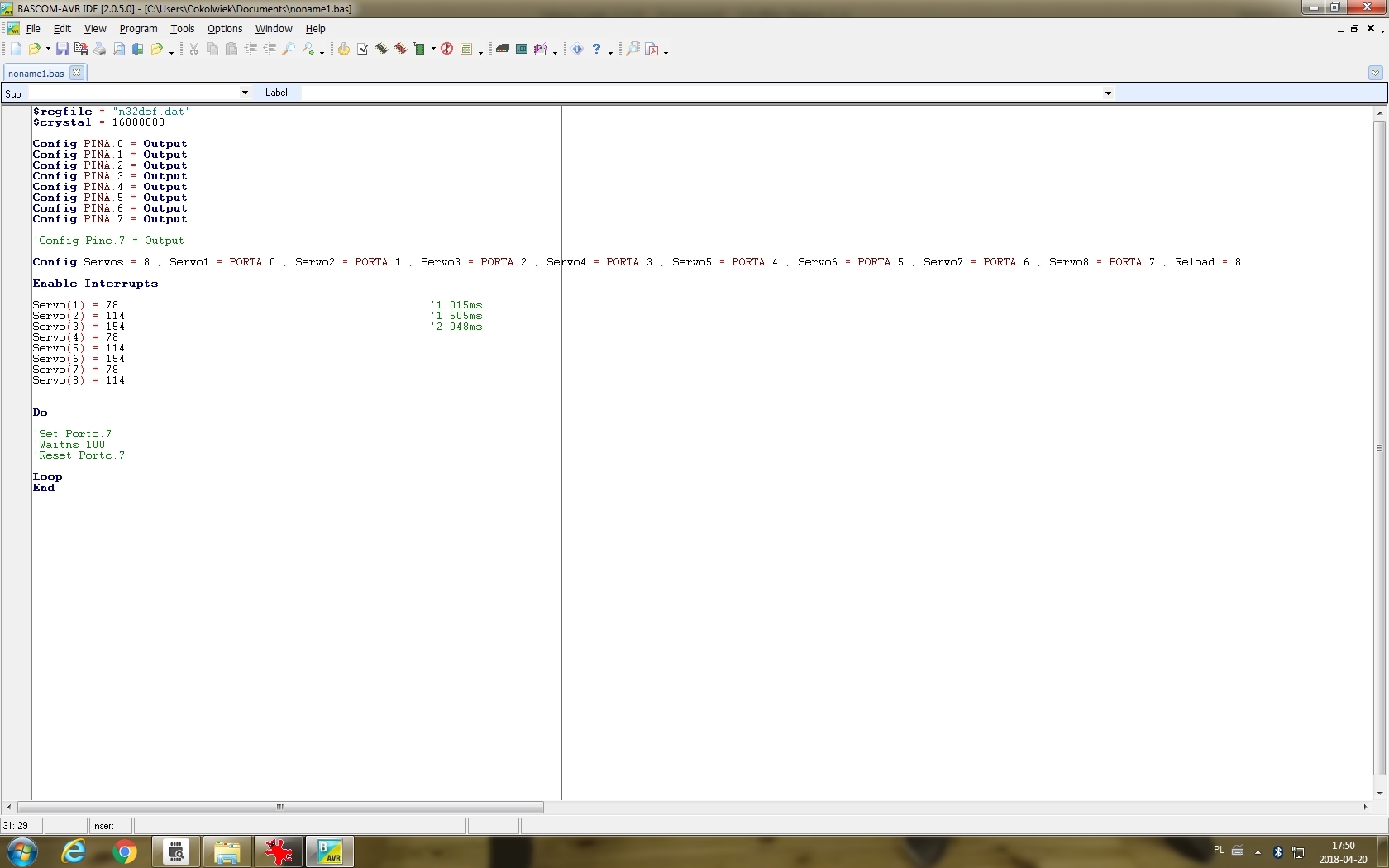Click the red circular stop-style toolbar icon
Screen dimensions: 1389x868
pos(447,50)
